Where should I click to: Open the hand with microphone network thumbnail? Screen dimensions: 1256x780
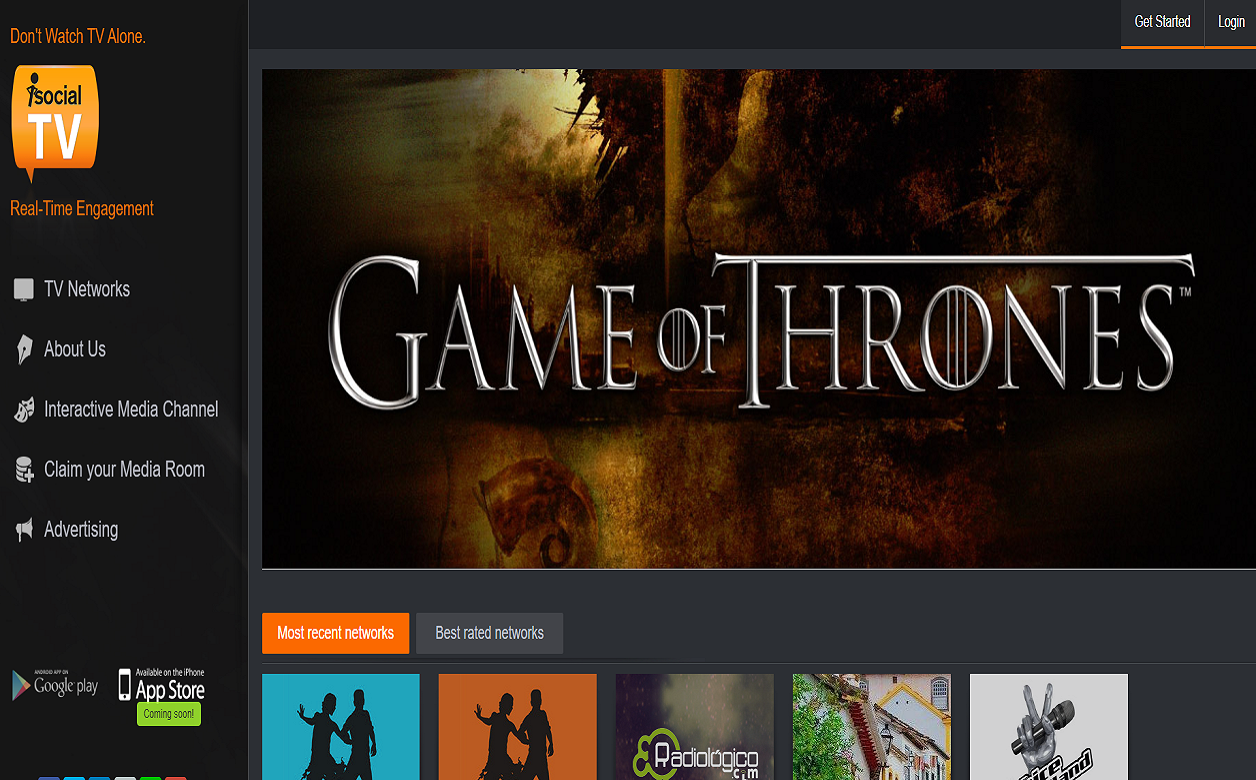click(x=1049, y=727)
